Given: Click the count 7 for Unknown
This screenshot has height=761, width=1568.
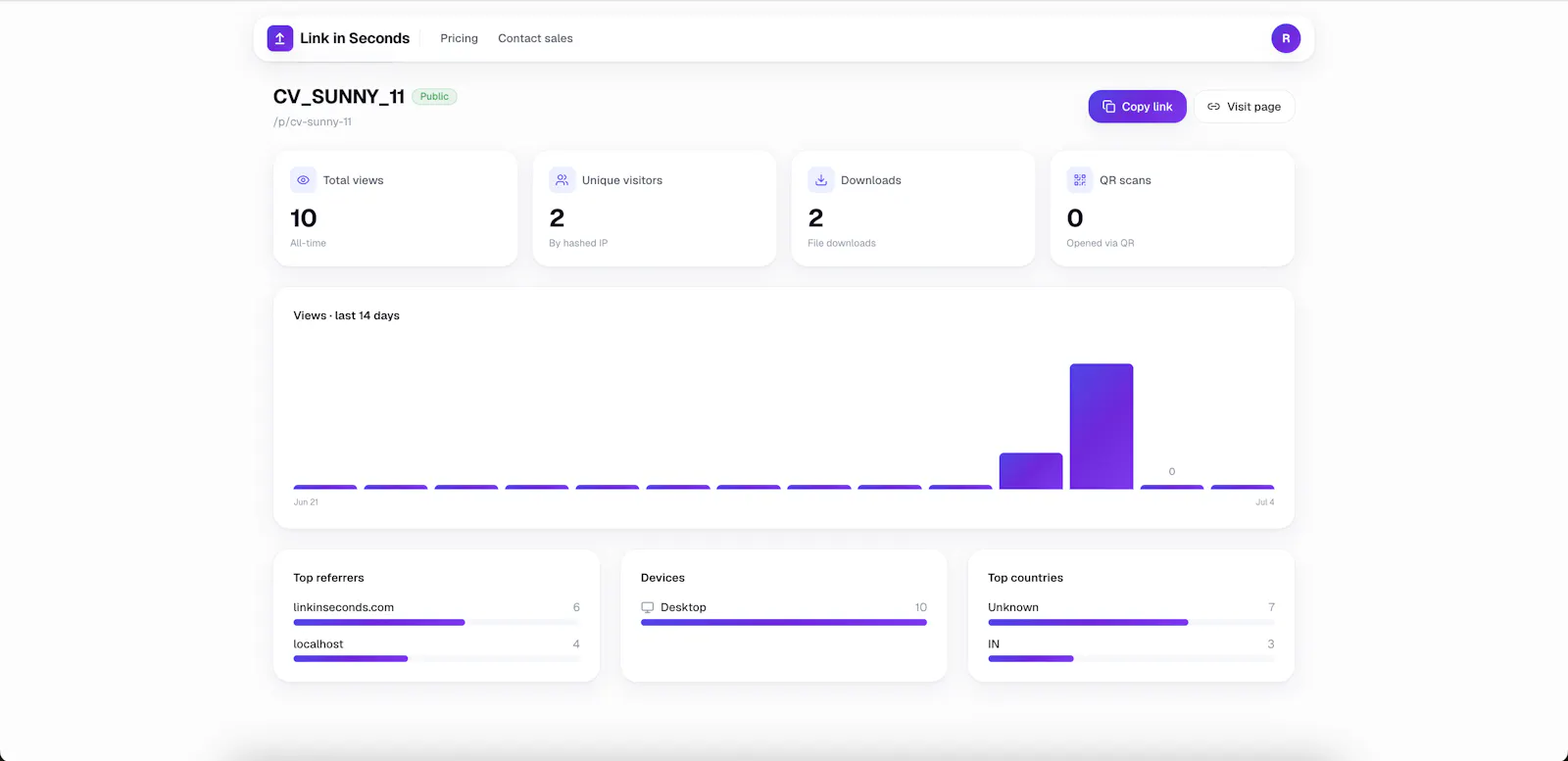Looking at the screenshot, I should (1271, 607).
